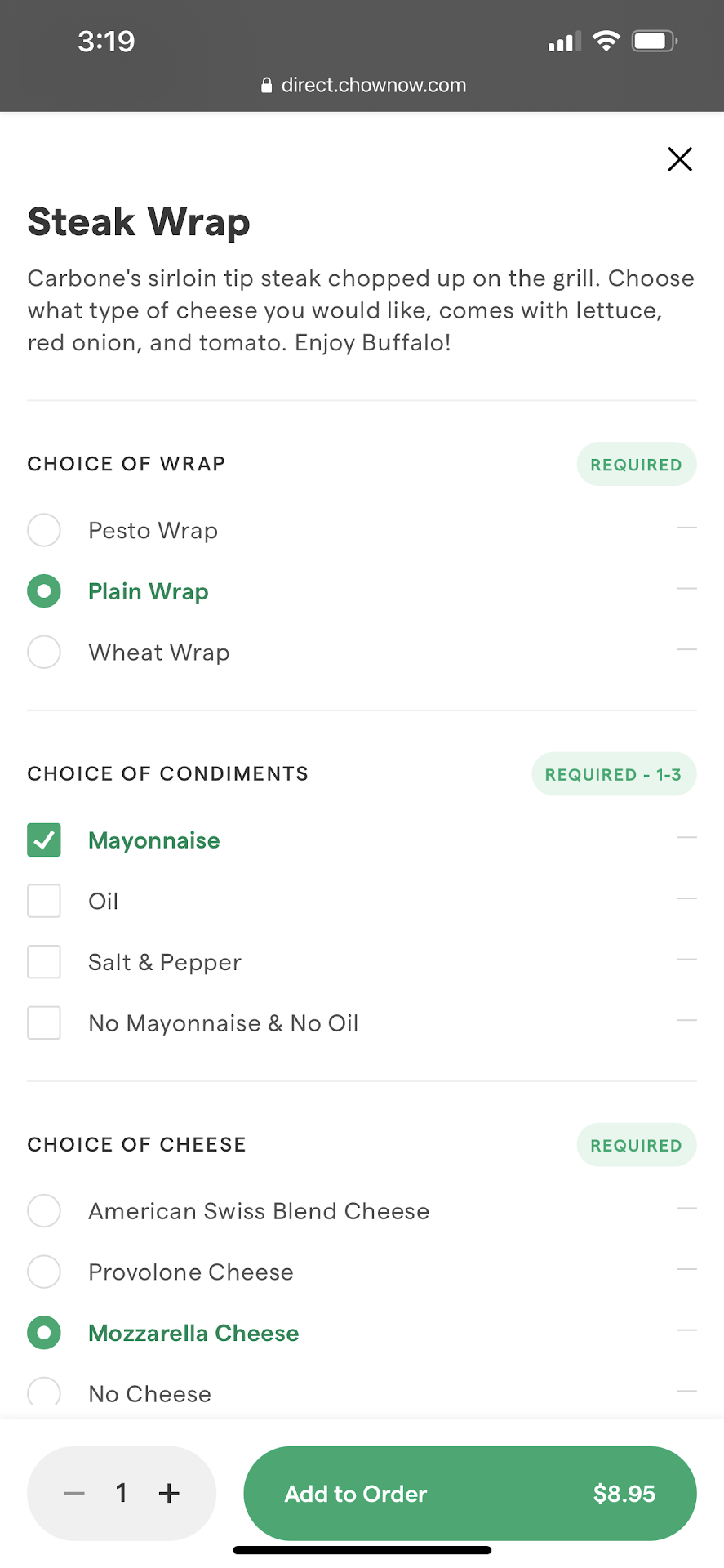Select the No Cheese option
The width and height of the screenshot is (724, 1568).
click(x=44, y=1393)
